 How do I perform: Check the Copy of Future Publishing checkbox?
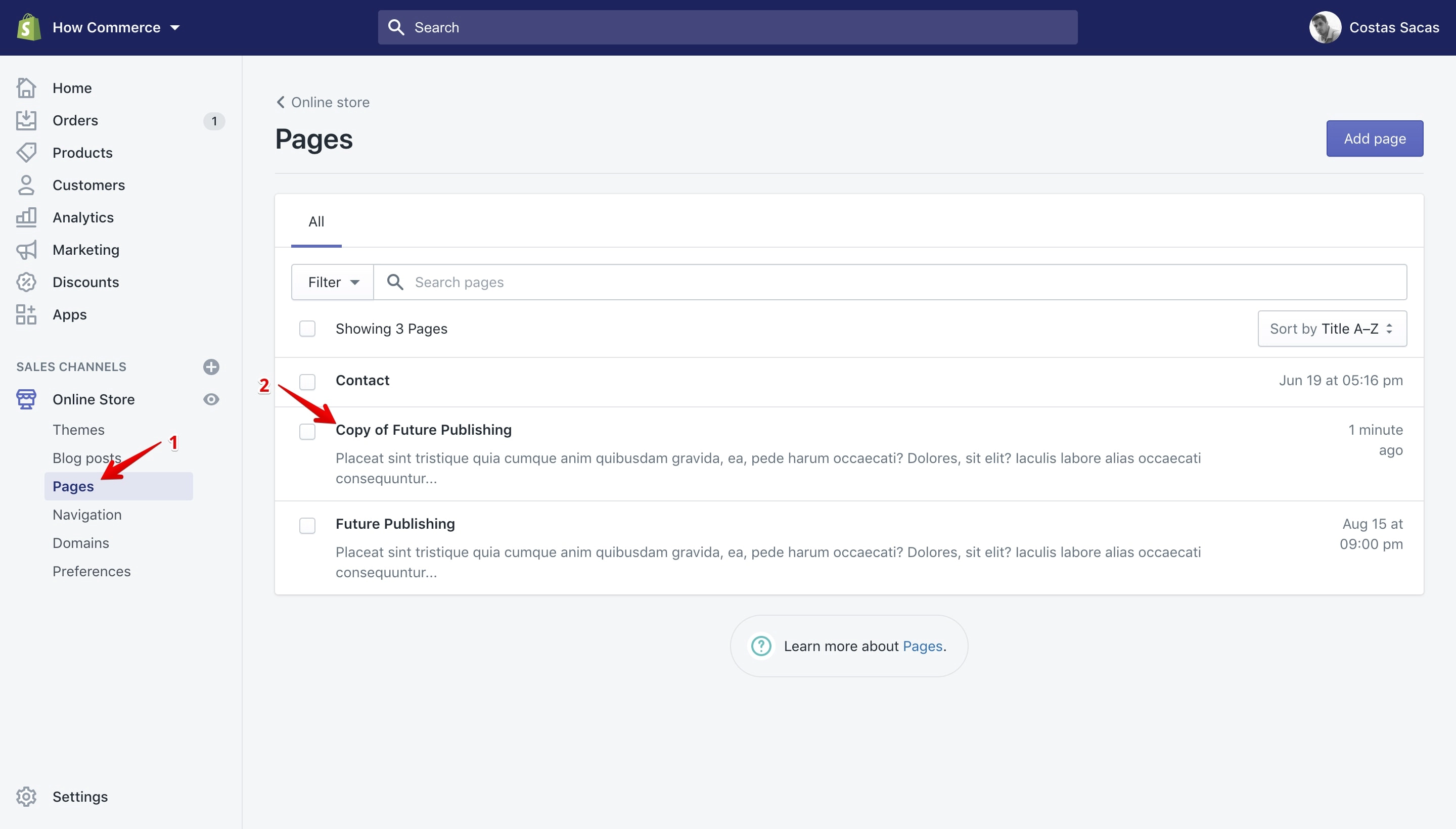point(307,432)
